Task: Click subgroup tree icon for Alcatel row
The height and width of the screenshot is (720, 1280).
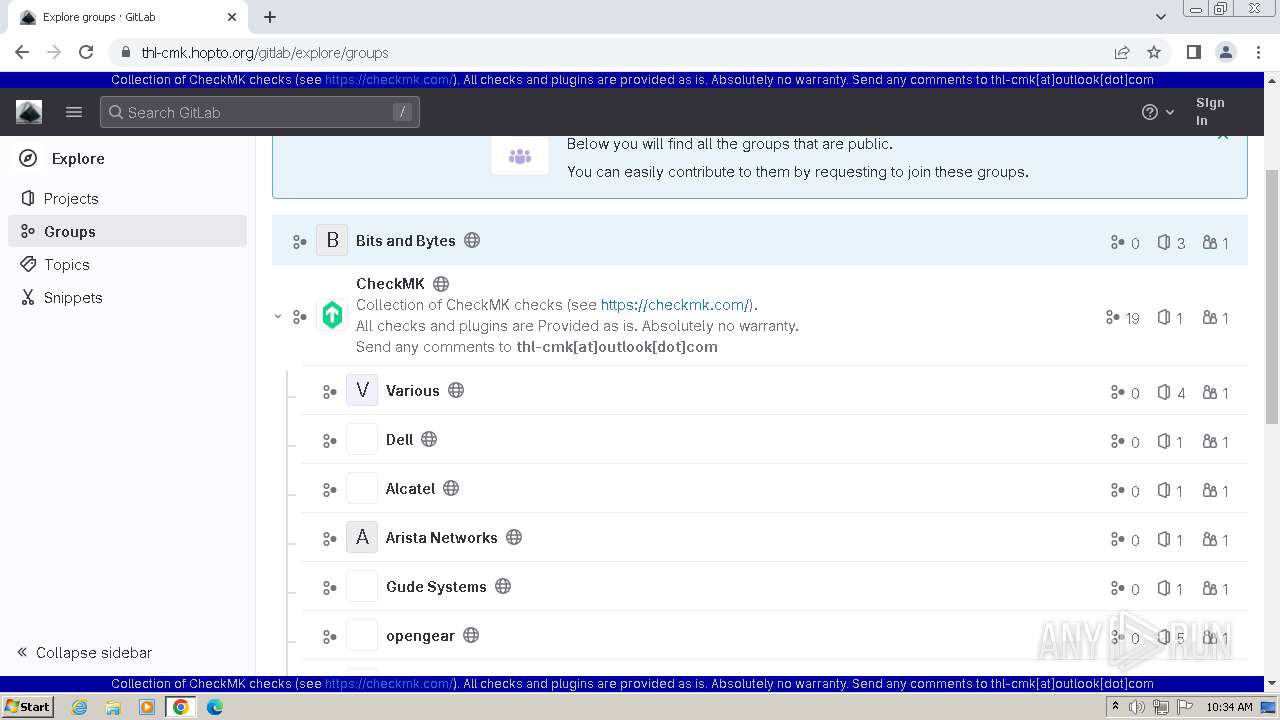Action: pos(329,490)
